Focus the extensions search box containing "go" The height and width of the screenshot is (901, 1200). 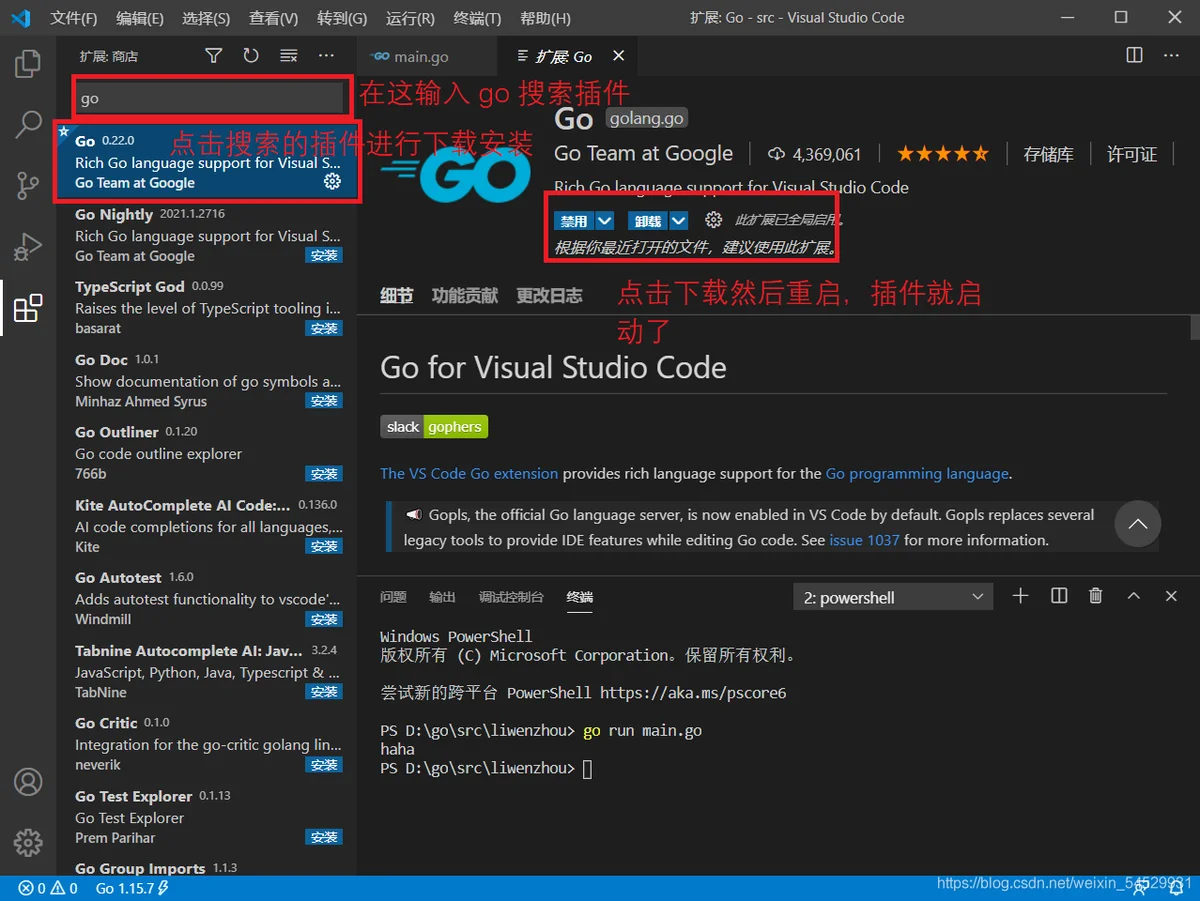tap(210, 98)
